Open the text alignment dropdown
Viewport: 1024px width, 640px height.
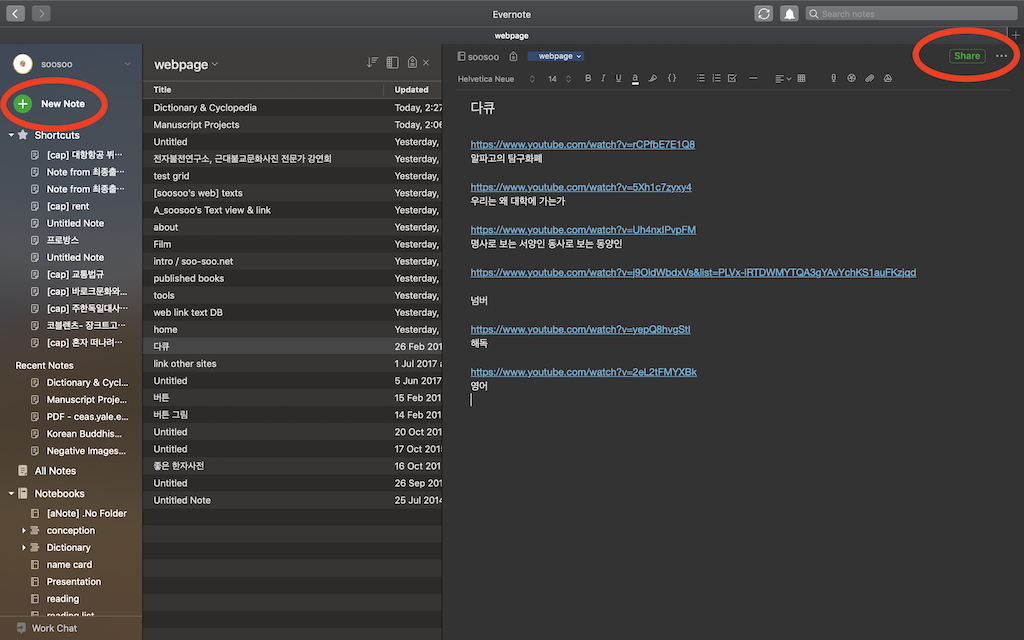pos(782,79)
